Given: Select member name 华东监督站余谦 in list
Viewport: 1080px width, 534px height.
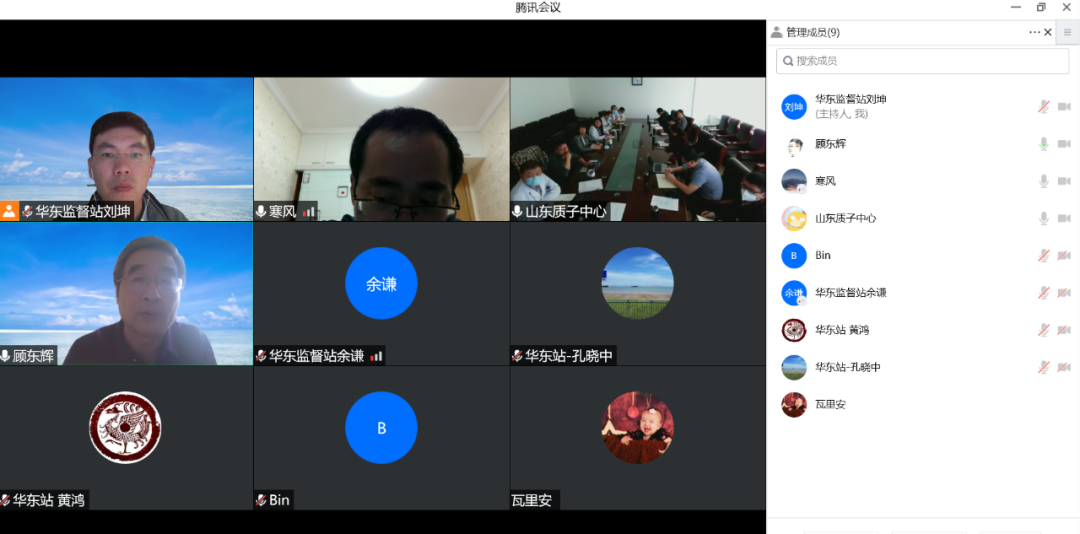Looking at the screenshot, I should coord(851,293).
